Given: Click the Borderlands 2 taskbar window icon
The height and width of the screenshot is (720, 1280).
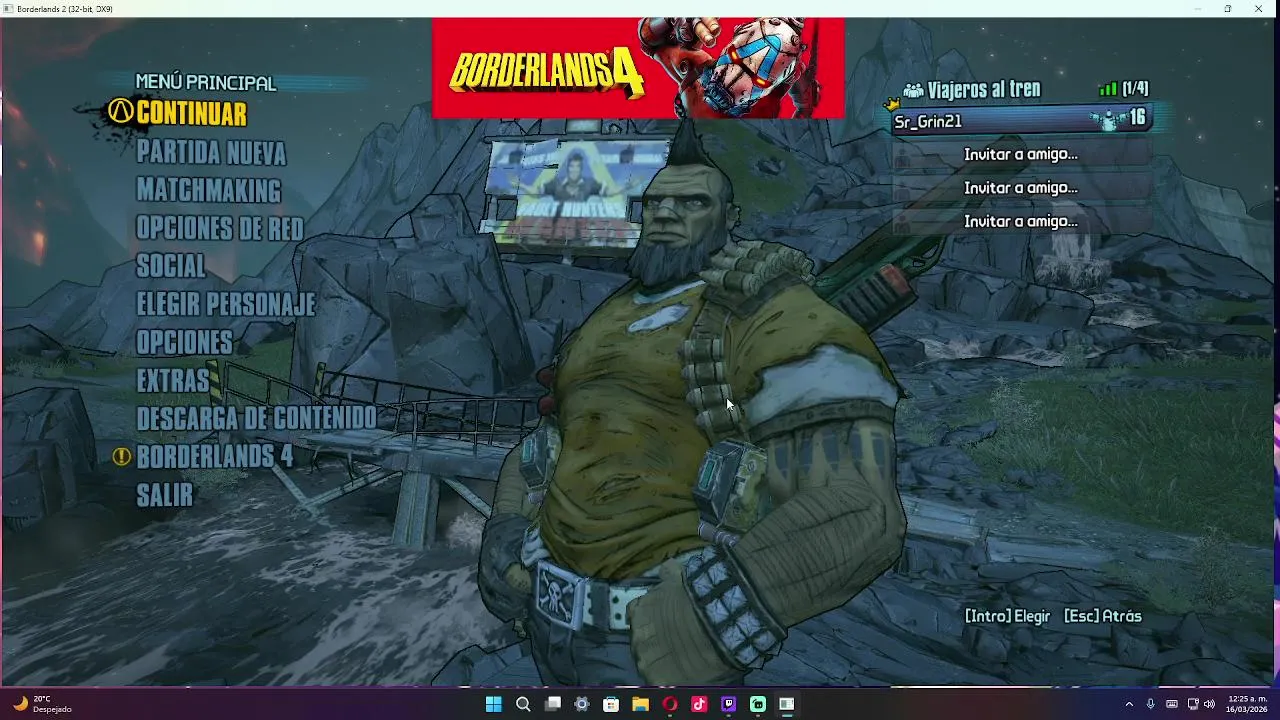Looking at the screenshot, I should coord(787,704).
